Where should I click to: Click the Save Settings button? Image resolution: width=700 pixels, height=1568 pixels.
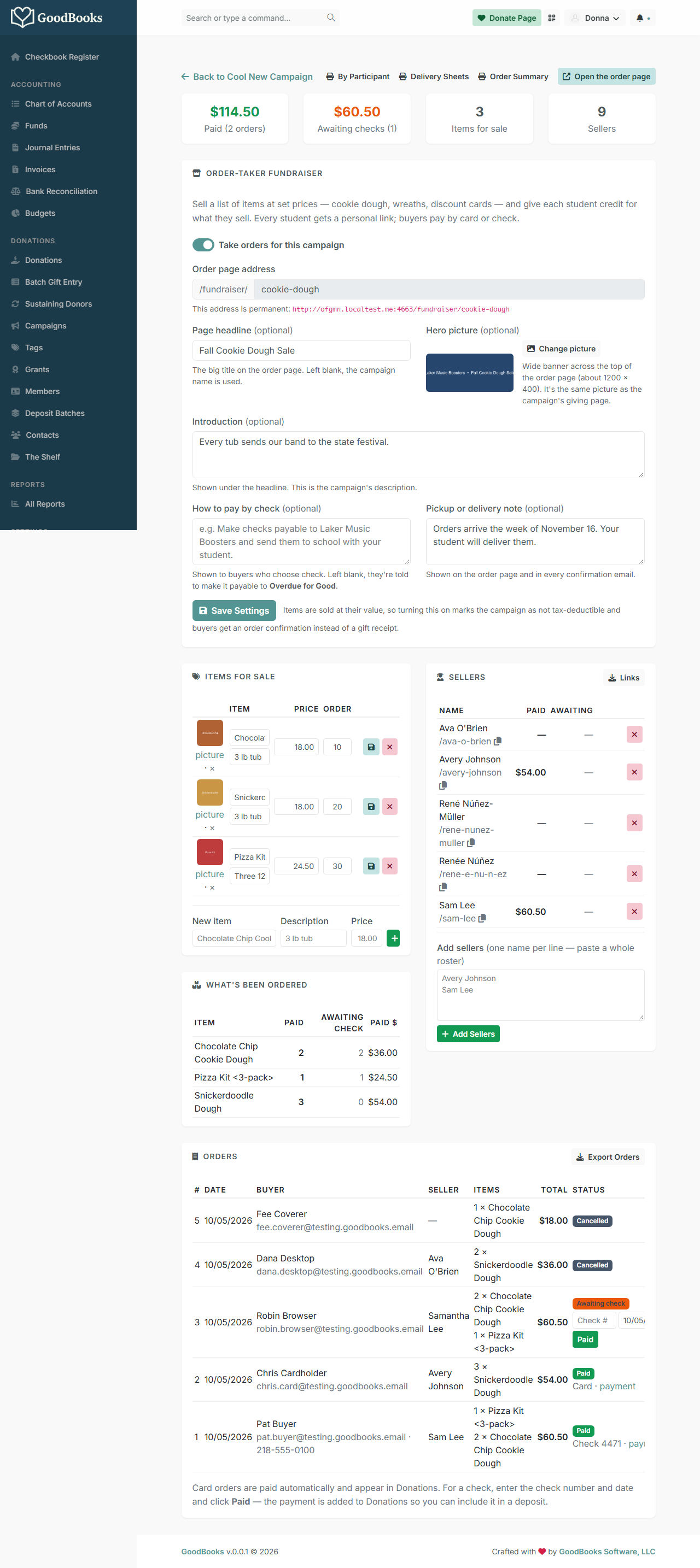point(234,610)
